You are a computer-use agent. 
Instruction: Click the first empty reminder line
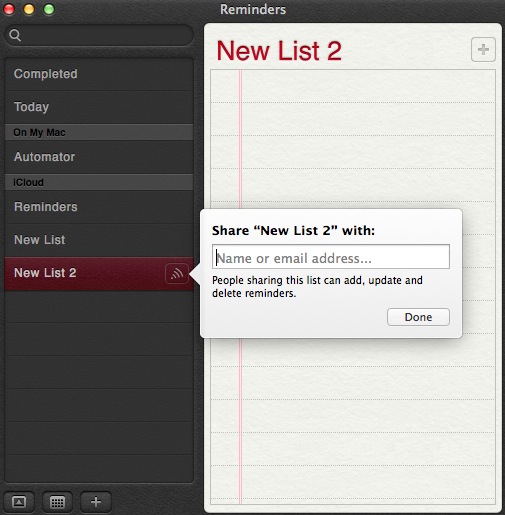(353, 86)
